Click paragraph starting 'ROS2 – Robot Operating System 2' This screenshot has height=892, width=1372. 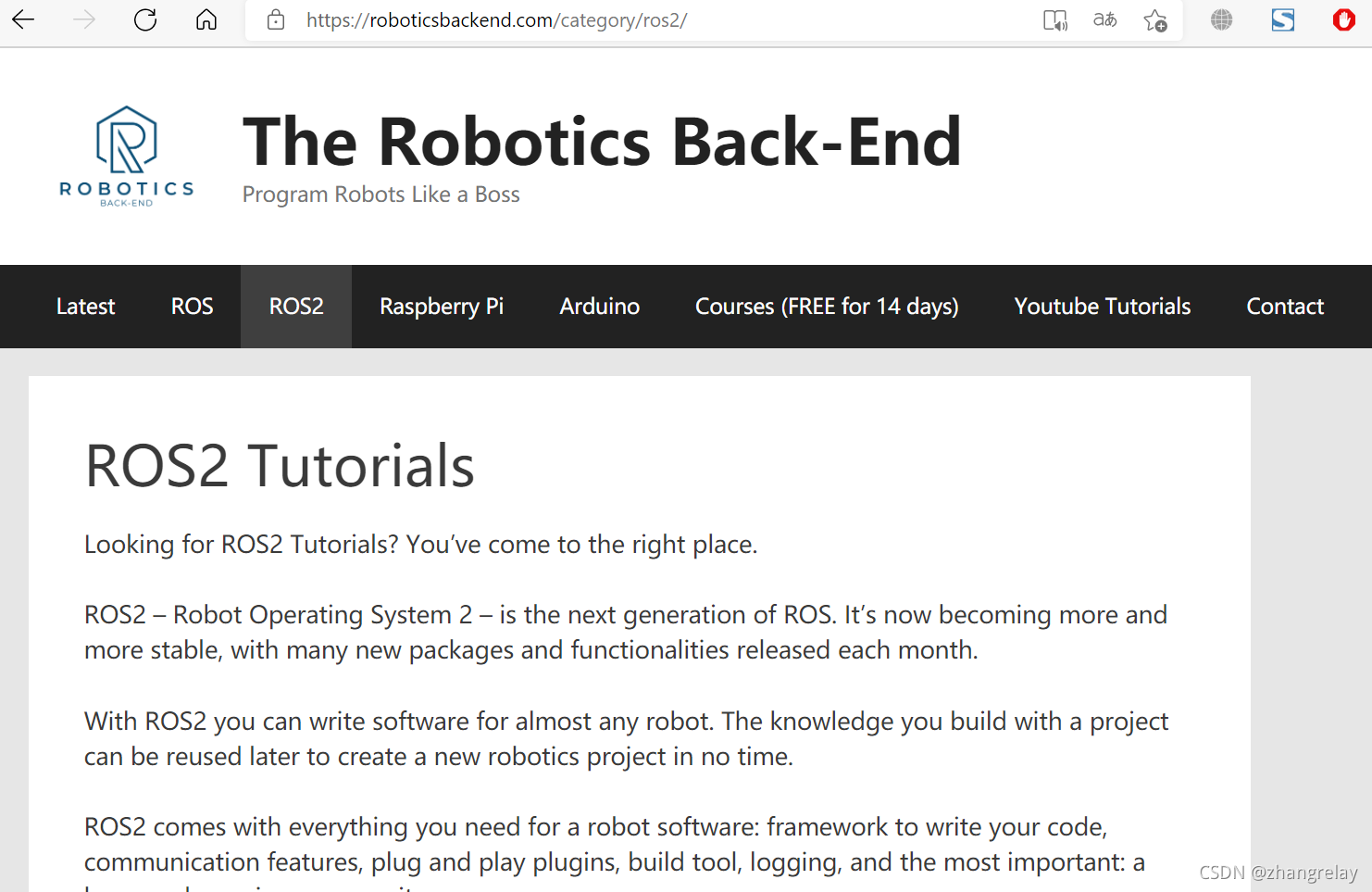click(x=626, y=633)
